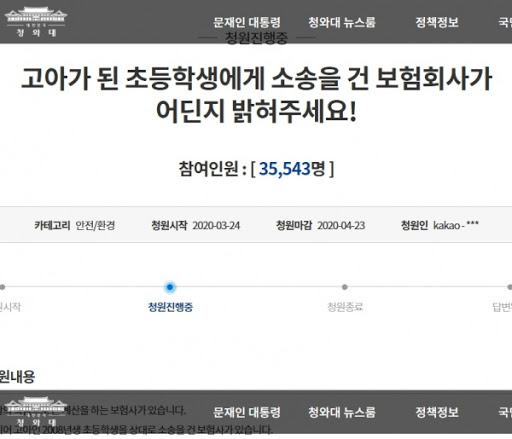Click category value 안전/환경
512x439 pixels.
[x=95, y=225]
